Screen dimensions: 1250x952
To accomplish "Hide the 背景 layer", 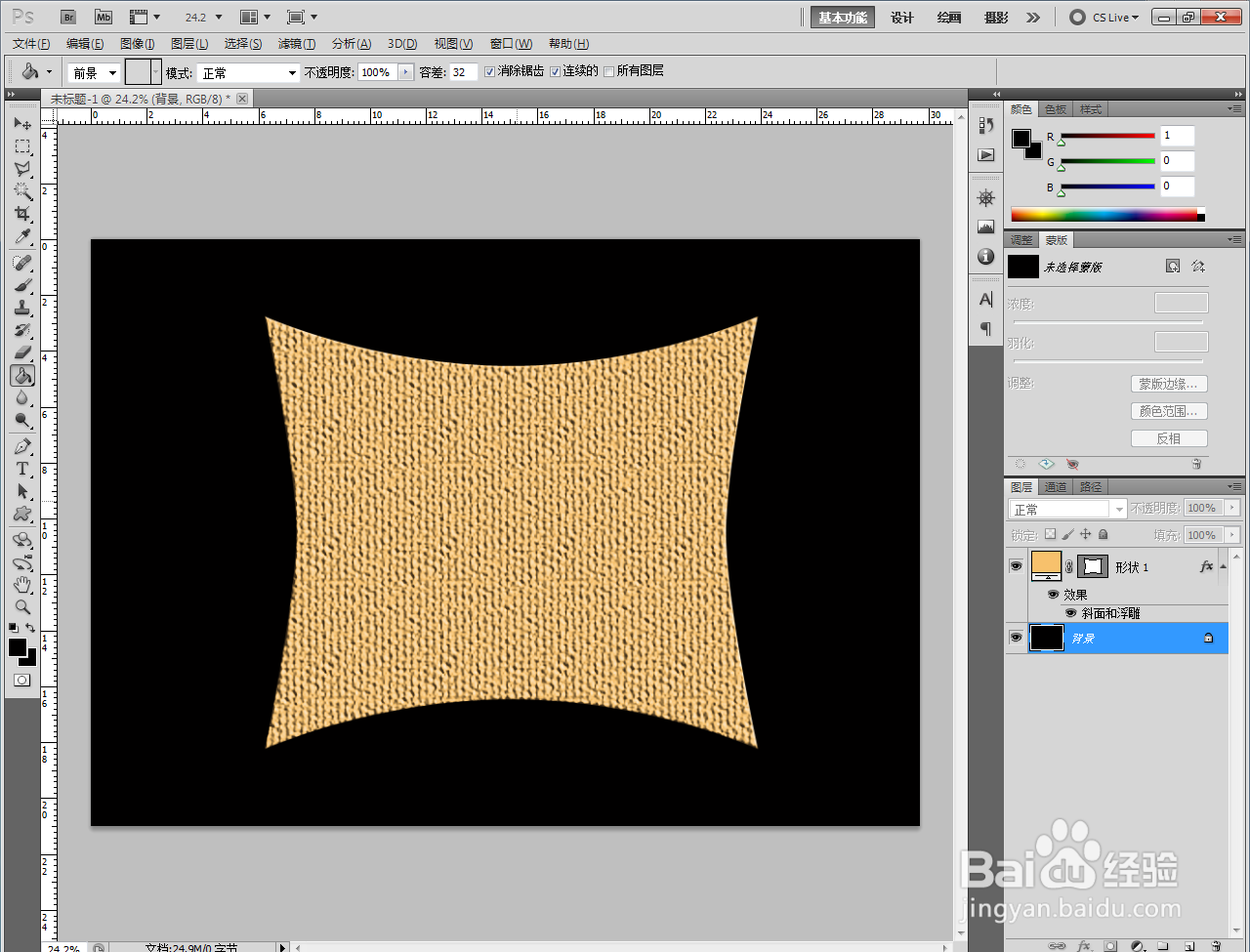I will 1016,638.
